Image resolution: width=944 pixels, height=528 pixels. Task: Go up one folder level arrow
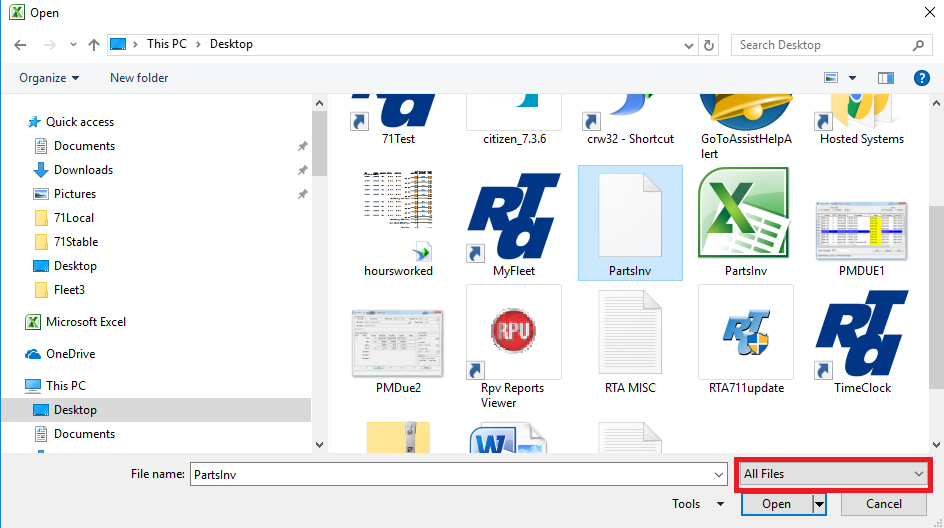click(94, 45)
